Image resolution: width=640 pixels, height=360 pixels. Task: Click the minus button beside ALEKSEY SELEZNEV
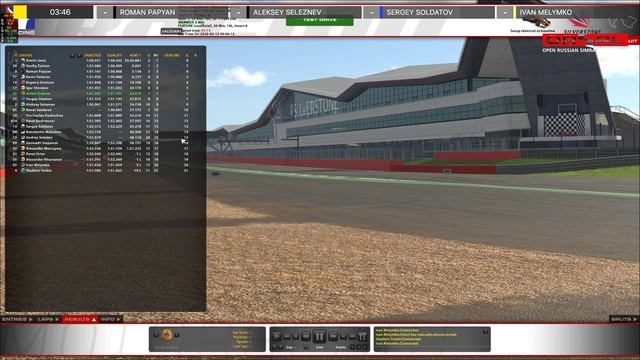pos(238,12)
